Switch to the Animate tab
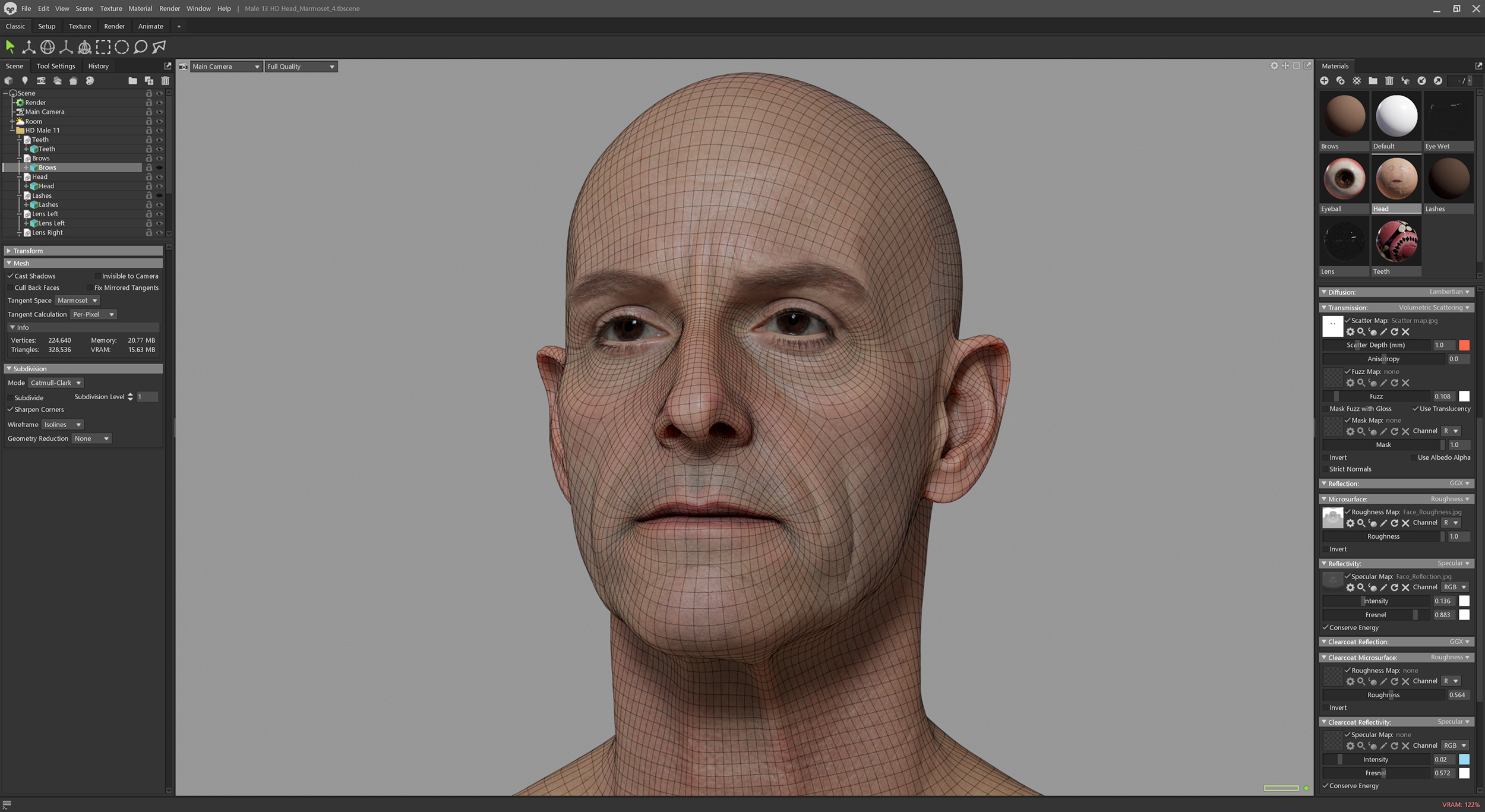This screenshot has height=812, width=1485. (x=150, y=26)
